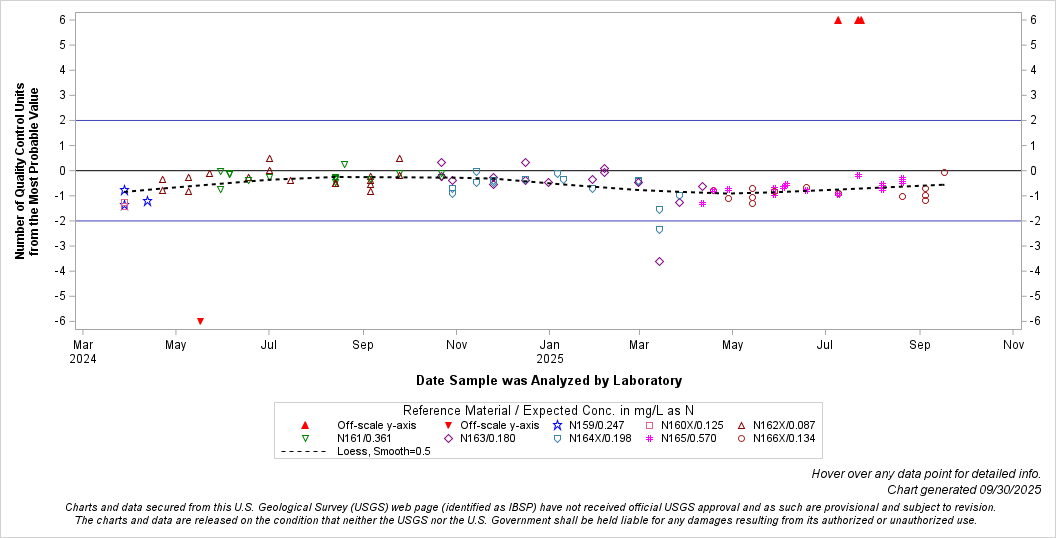Screen dimensions: 1056x538
Task: Click the red off-scale down-triangle near May 2024
Action: coord(200,321)
